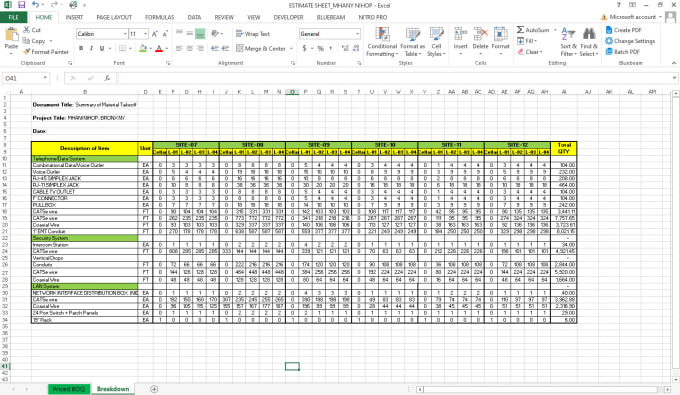Open the FORMULAS ribbon tab
Viewport: 680px width, 395px height.
pyautogui.click(x=160, y=17)
